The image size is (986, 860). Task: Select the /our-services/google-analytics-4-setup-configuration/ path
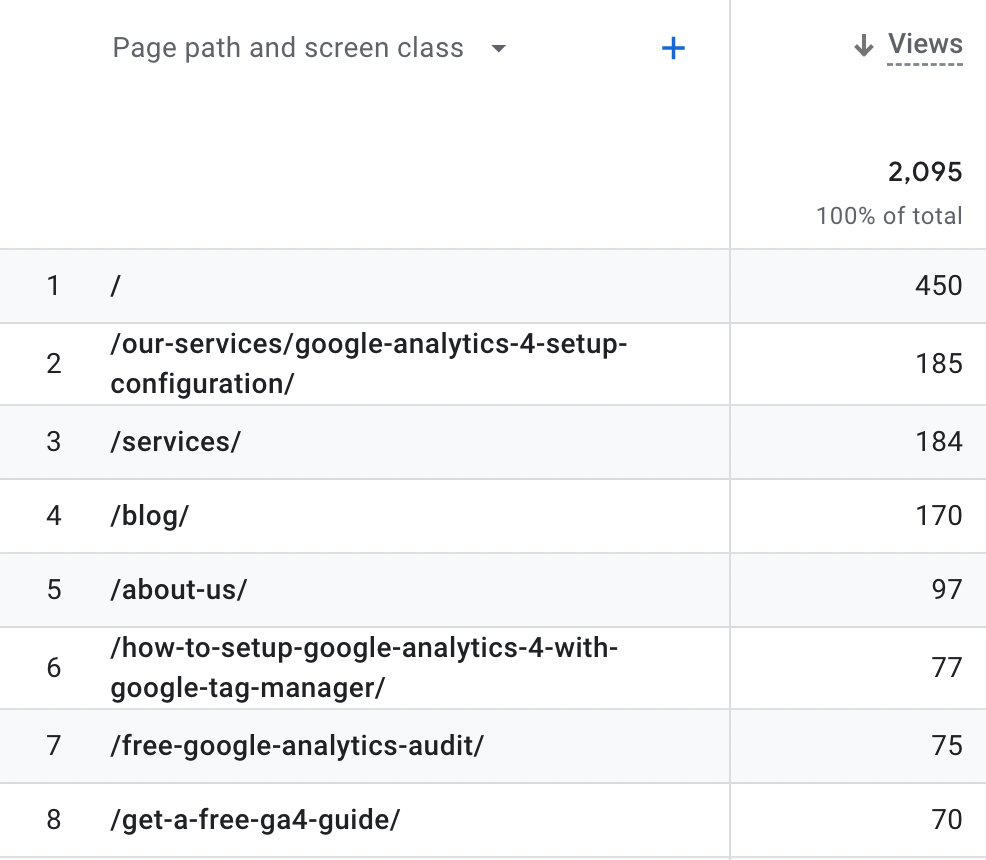tap(368, 364)
